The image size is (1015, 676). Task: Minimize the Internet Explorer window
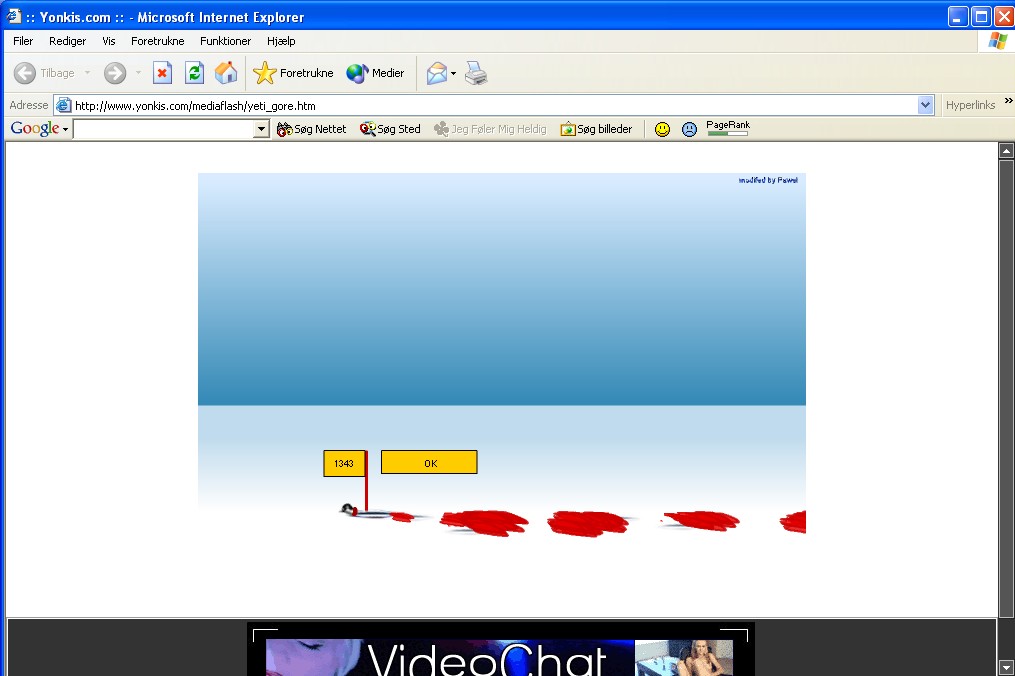click(958, 17)
